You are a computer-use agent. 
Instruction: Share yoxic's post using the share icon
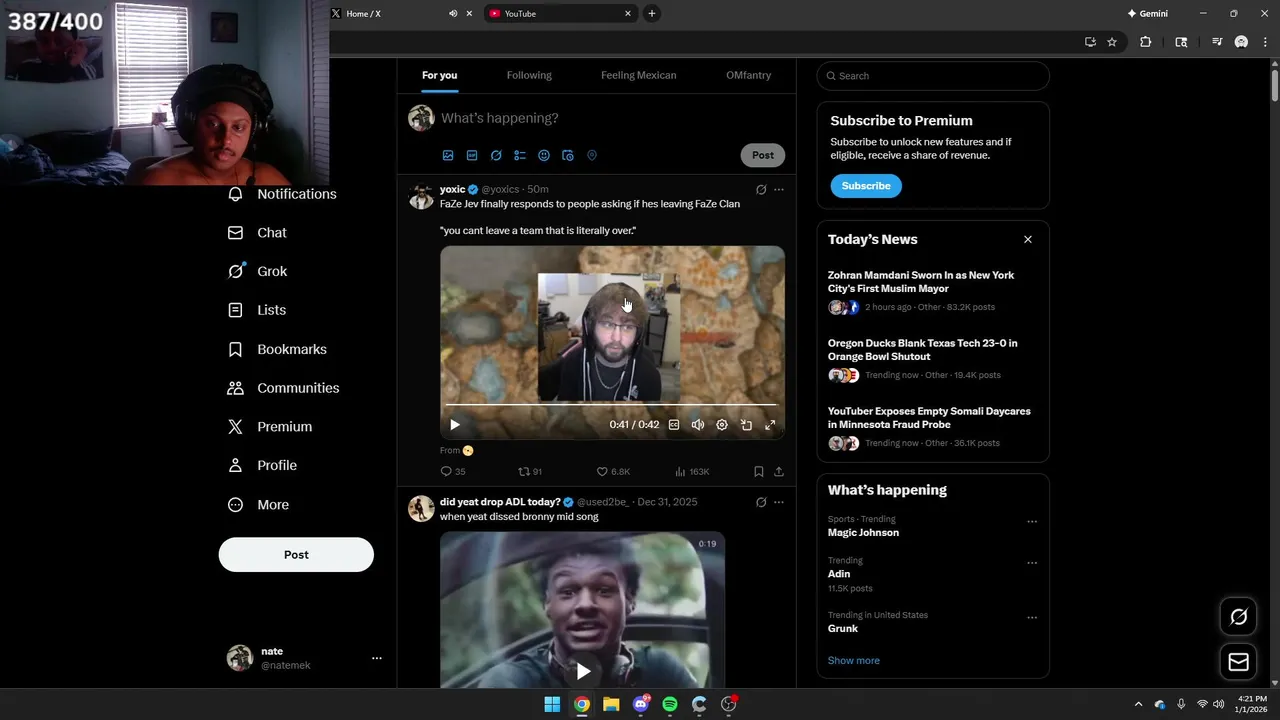pyautogui.click(x=779, y=471)
